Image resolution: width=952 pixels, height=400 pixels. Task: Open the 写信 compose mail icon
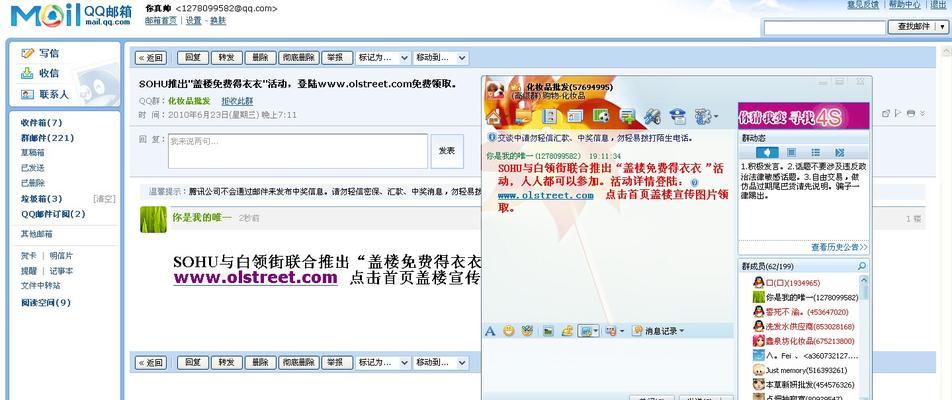point(27,53)
